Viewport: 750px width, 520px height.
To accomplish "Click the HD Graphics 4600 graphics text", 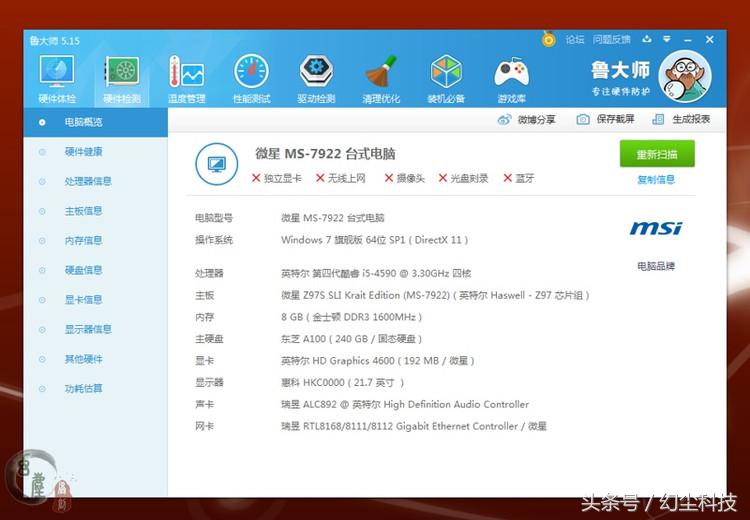I will (x=378, y=361).
